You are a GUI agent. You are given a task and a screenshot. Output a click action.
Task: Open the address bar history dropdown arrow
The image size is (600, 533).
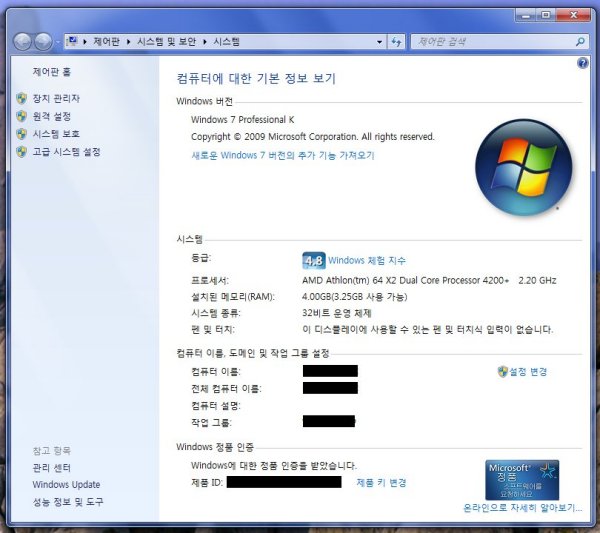[379, 42]
